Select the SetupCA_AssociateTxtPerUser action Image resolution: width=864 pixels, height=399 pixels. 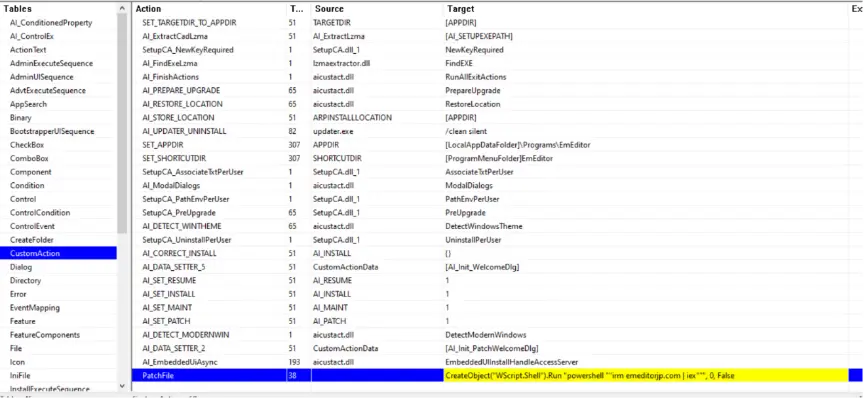192,172
